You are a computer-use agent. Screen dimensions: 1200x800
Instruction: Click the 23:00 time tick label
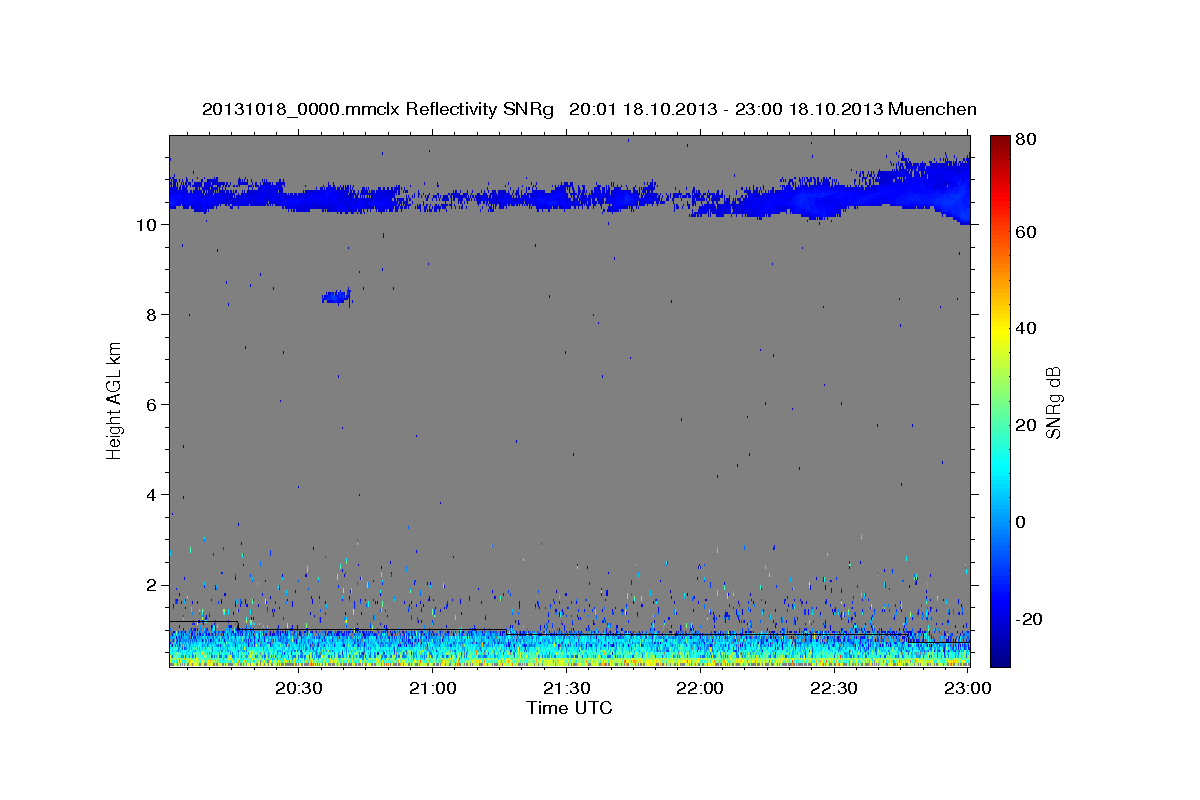pyautogui.click(x=968, y=689)
